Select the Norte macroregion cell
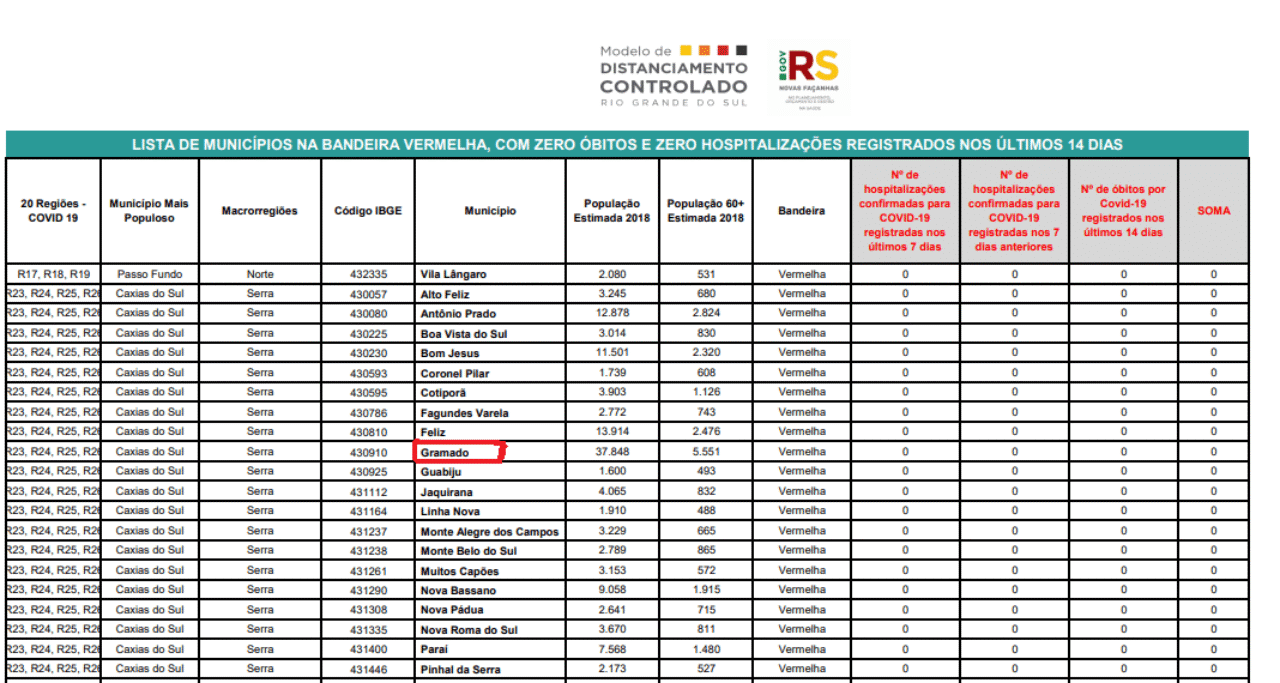This screenshot has height=683, width=1280. (260, 274)
